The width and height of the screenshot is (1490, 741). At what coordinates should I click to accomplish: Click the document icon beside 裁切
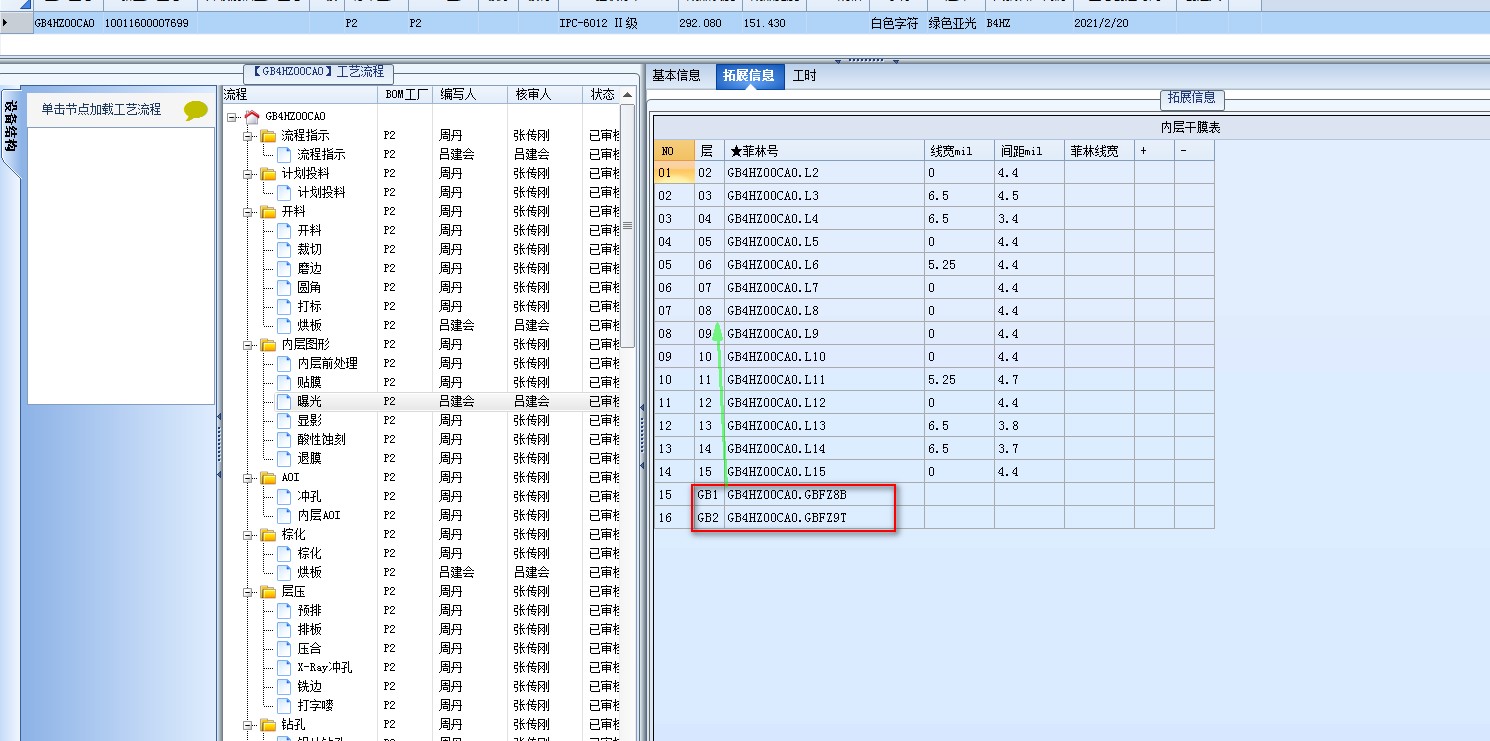click(284, 250)
